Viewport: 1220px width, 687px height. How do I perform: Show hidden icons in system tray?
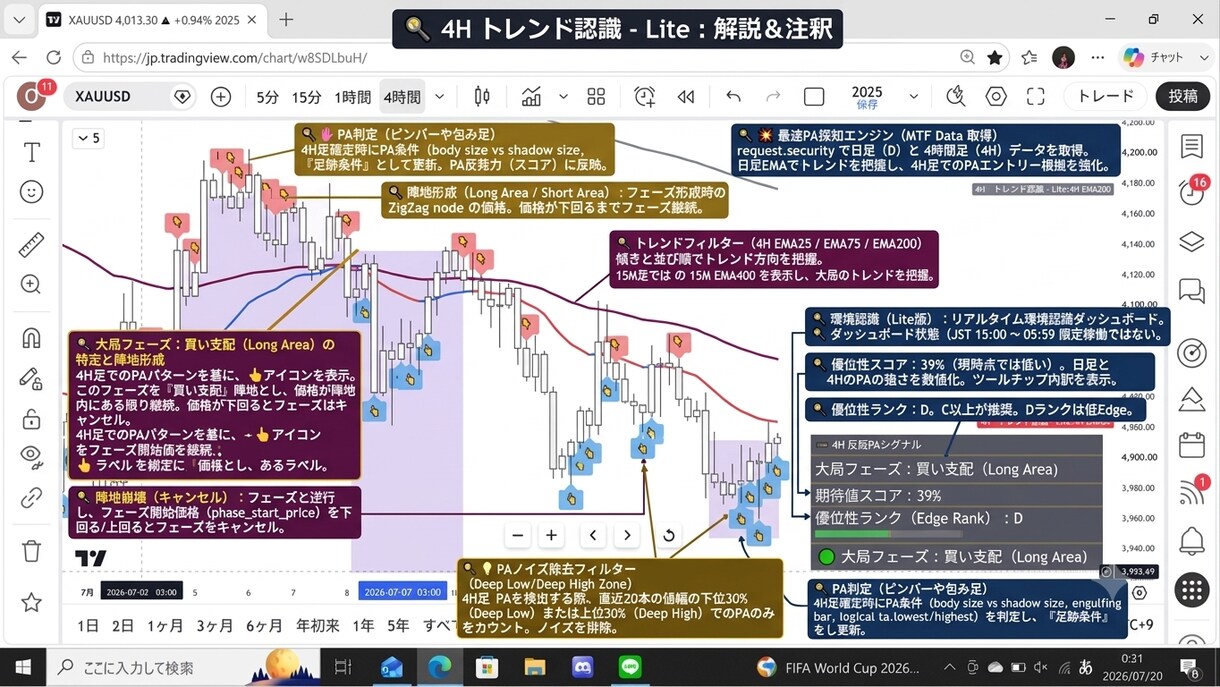tap(949, 667)
